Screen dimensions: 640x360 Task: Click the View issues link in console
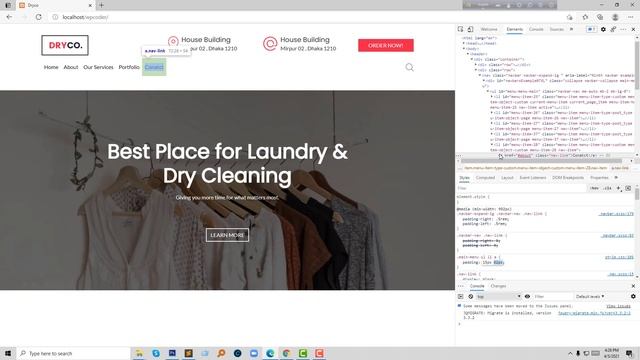(x=618, y=306)
